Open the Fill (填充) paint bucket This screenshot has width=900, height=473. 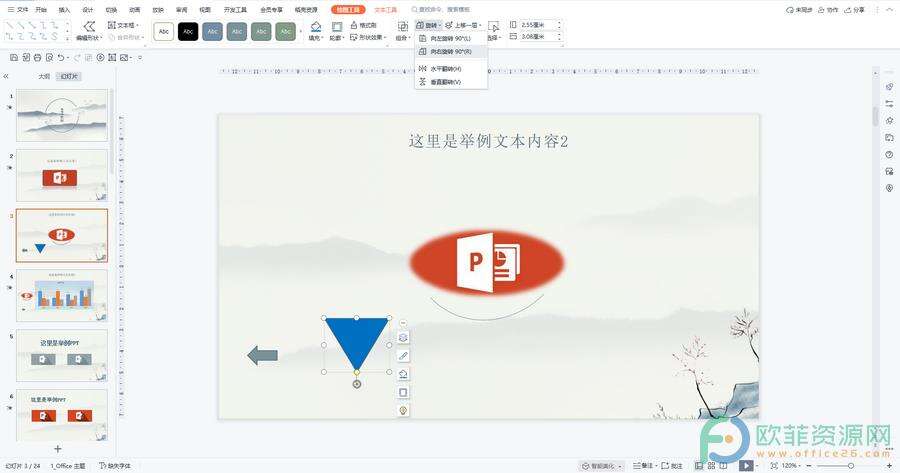316,31
